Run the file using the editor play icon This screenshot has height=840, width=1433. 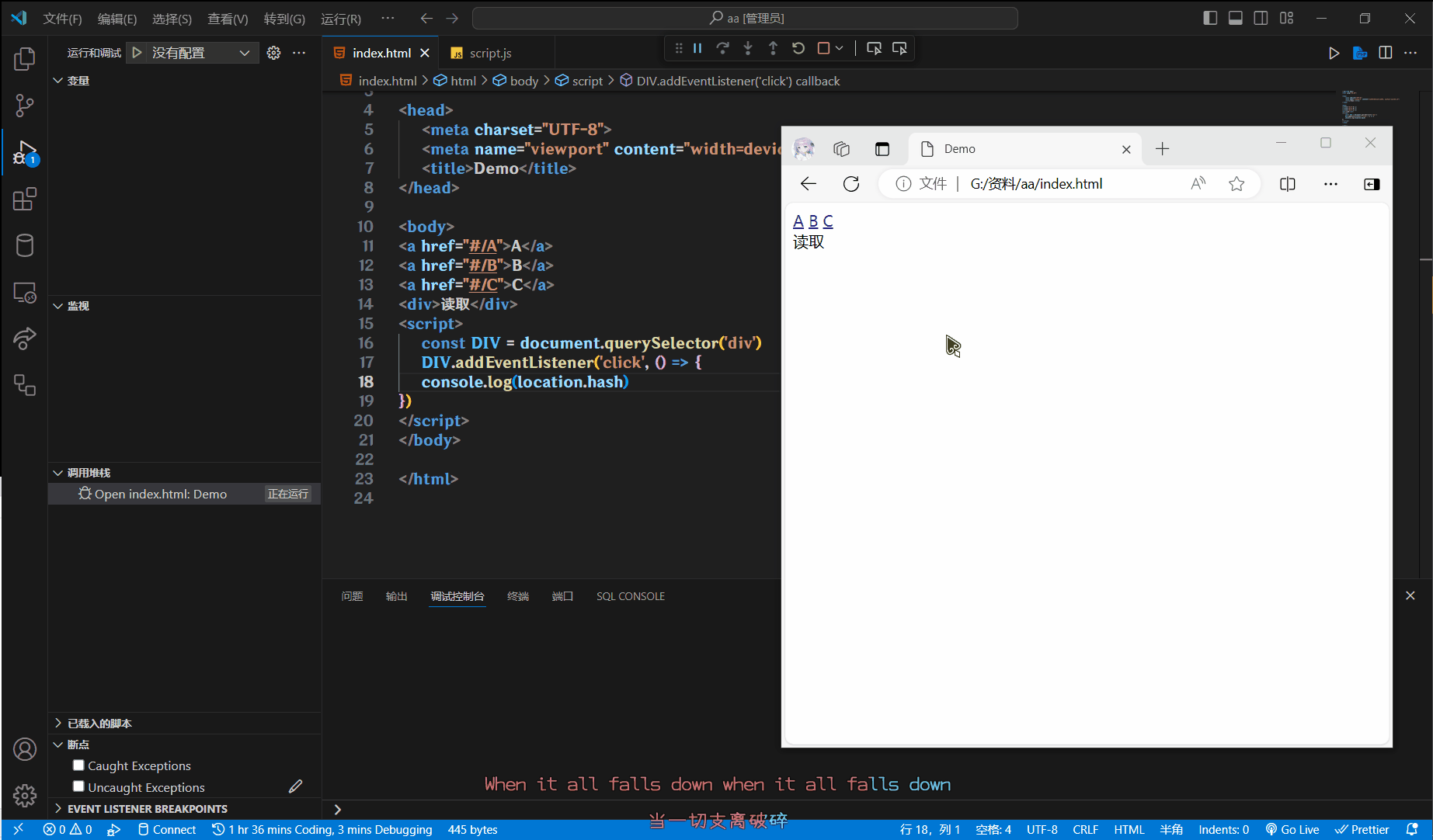click(1334, 53)
